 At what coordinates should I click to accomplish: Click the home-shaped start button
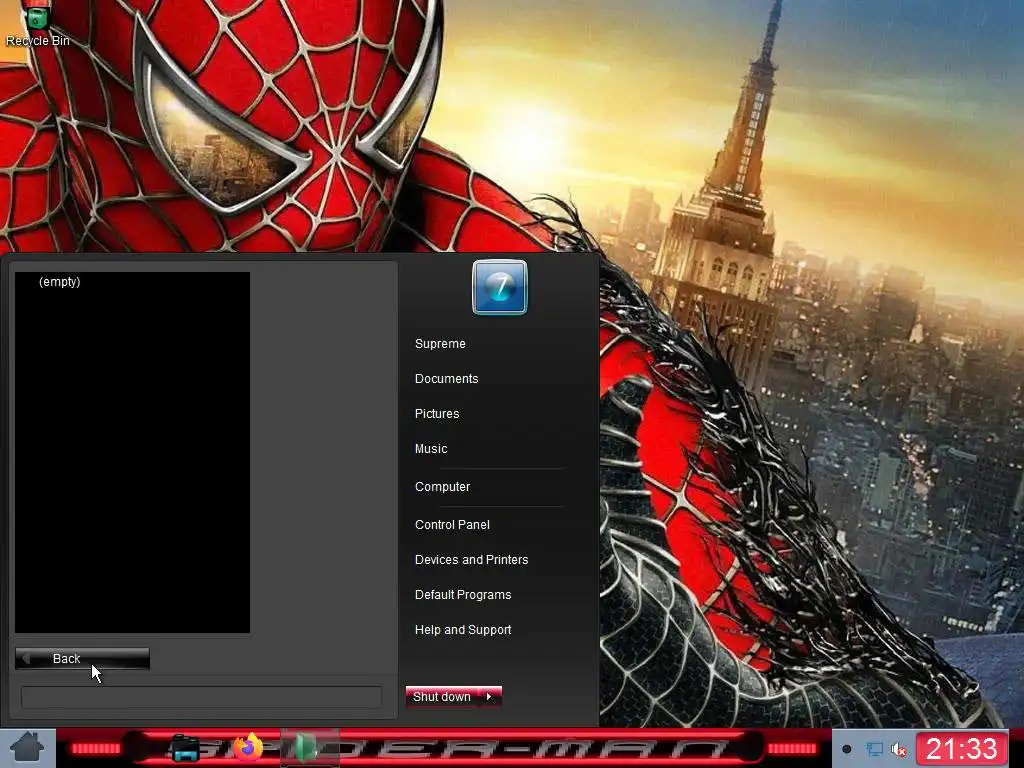pos(27,748)
